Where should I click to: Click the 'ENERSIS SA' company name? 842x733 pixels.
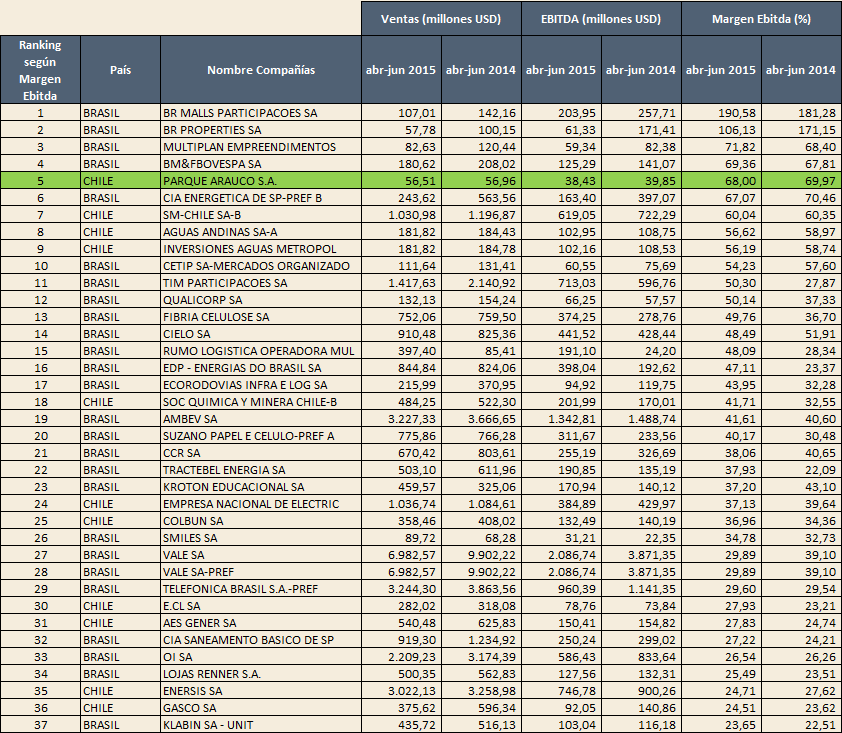tap(192, 691)
